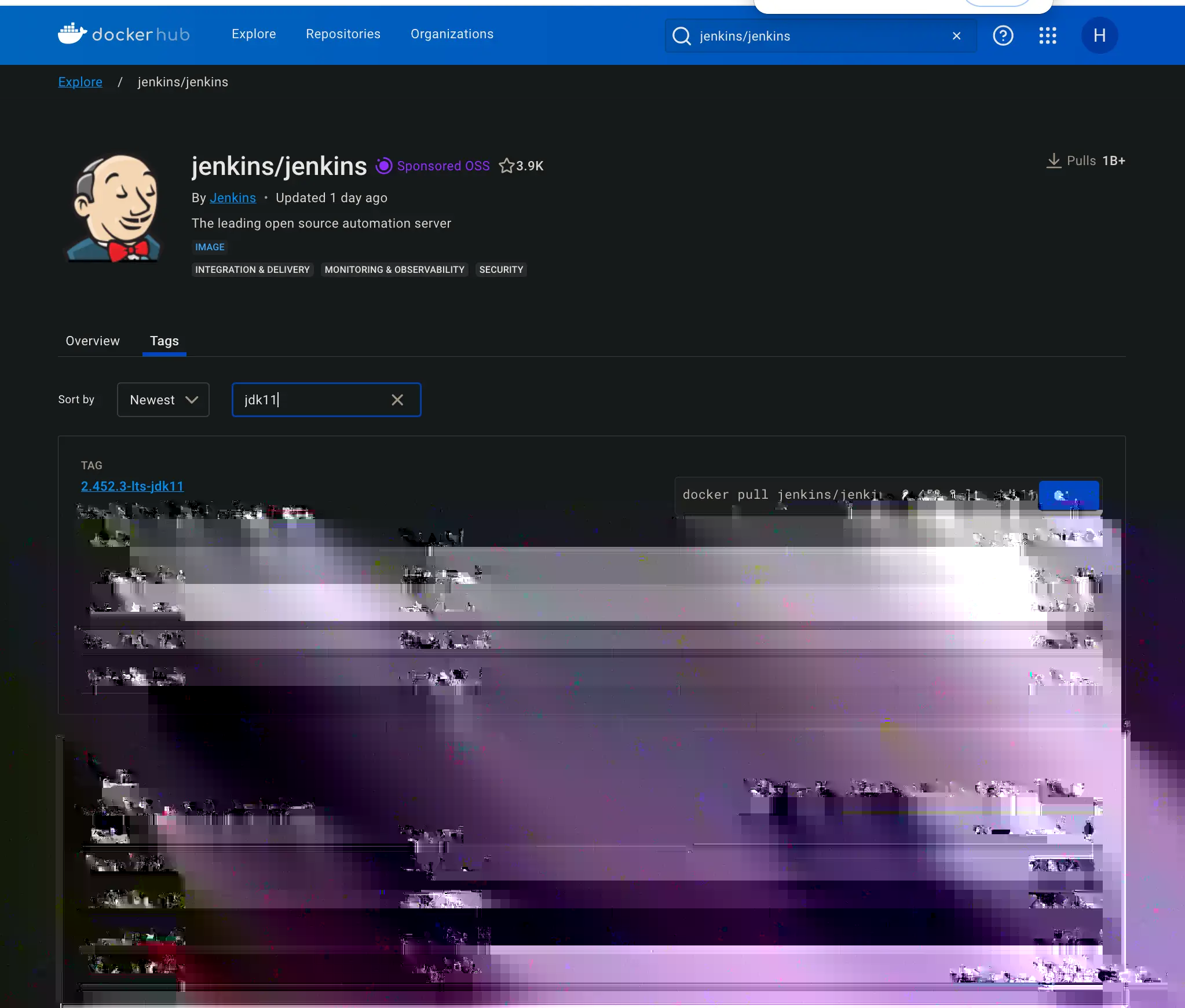Click the 'Sort by' label
Image resolution: width=1185 pixels, height=1008 pixels.
pyautogui.click(x=76, y=400)
